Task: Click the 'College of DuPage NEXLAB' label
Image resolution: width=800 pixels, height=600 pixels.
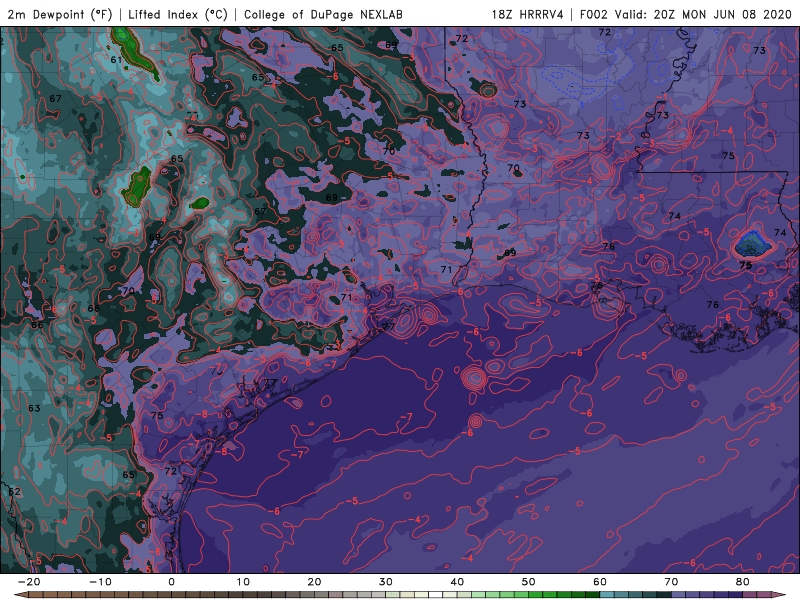Action: pos(323,14)
